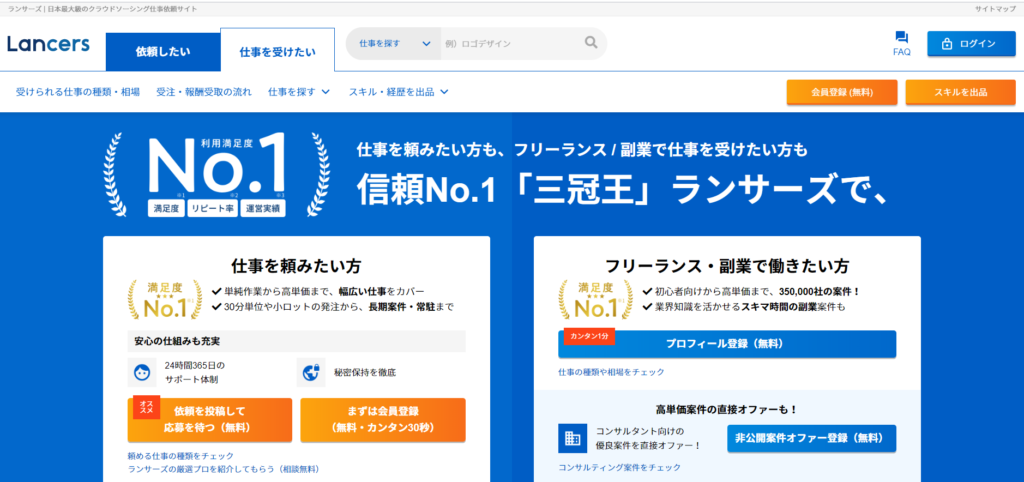Click the 例) ロゴデザイン search field

click(509, 44)
